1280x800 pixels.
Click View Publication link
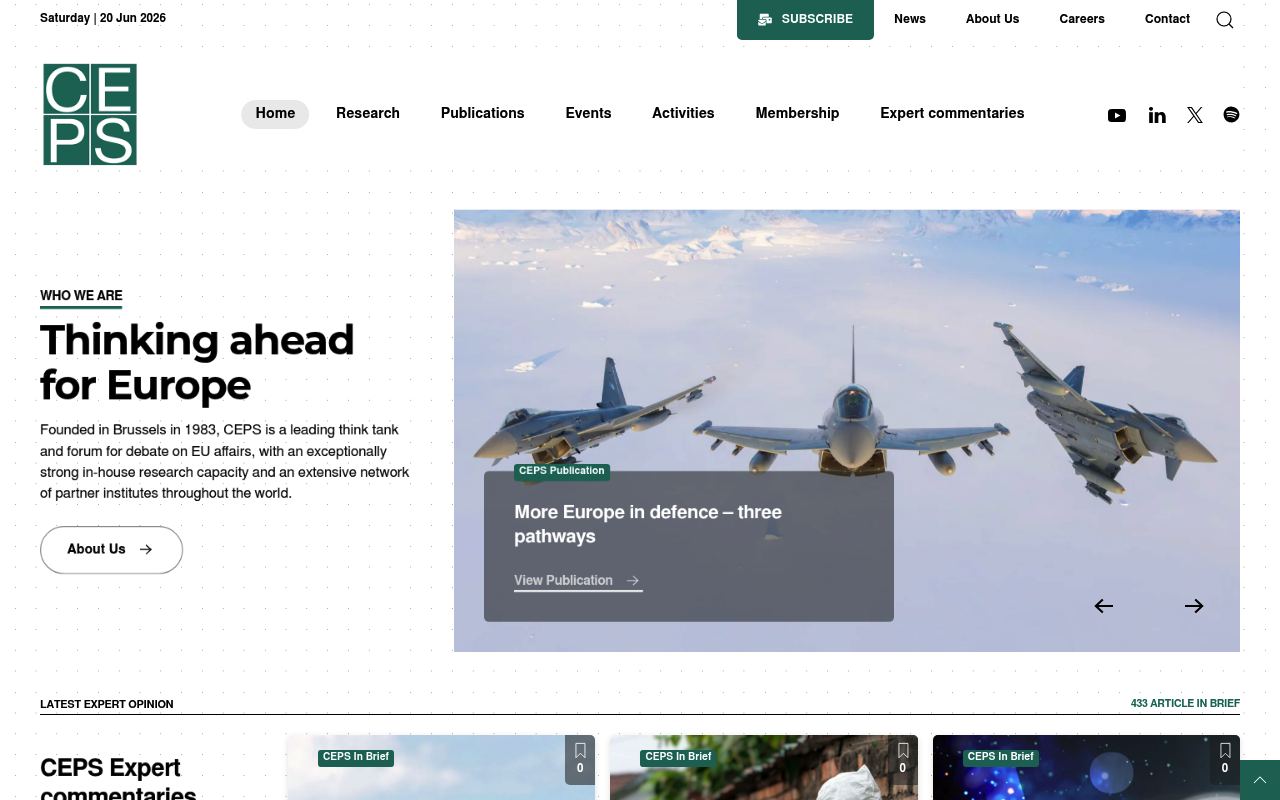pos(578,581)
